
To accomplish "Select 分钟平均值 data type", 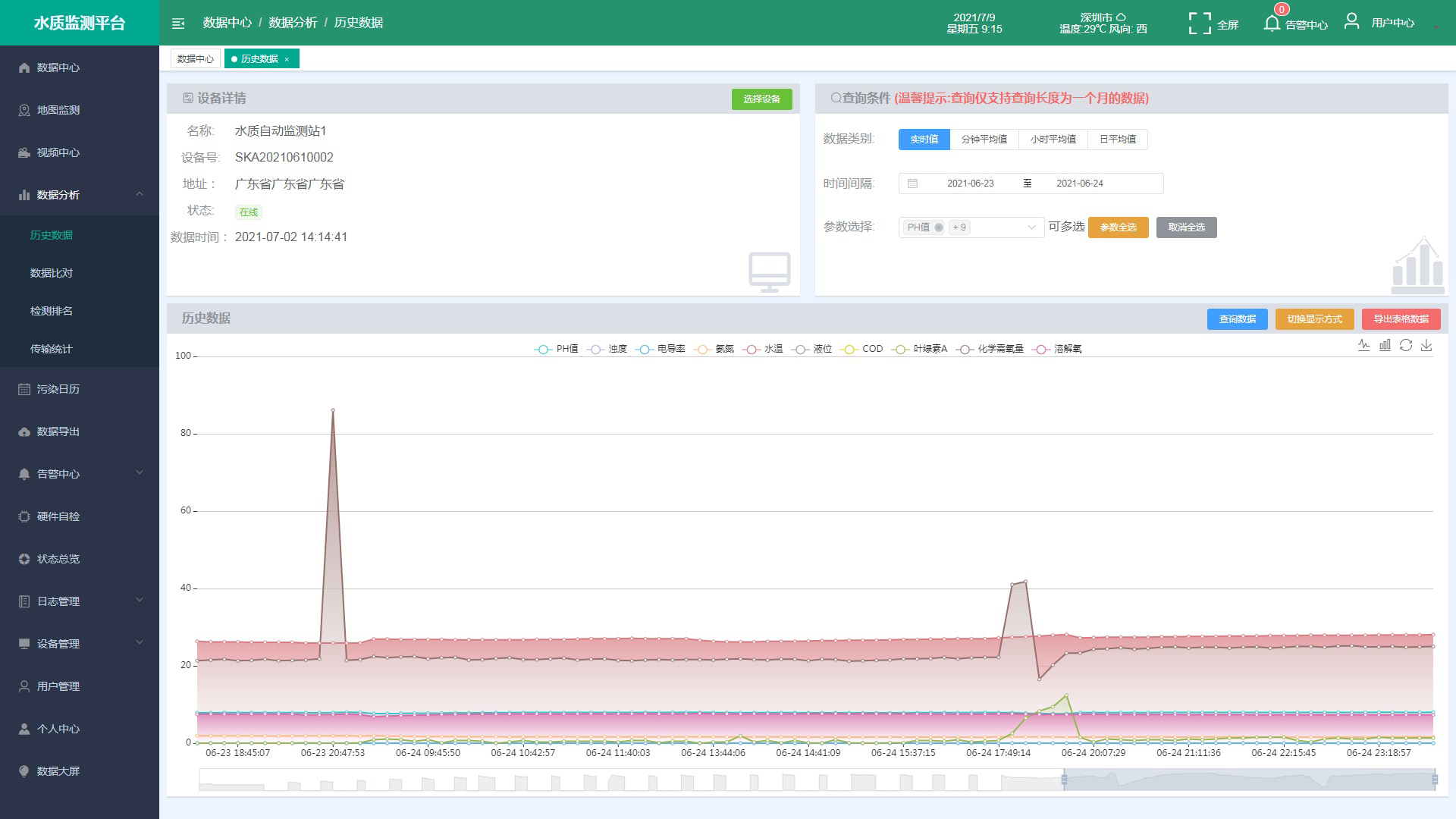I will coord(984,140).
